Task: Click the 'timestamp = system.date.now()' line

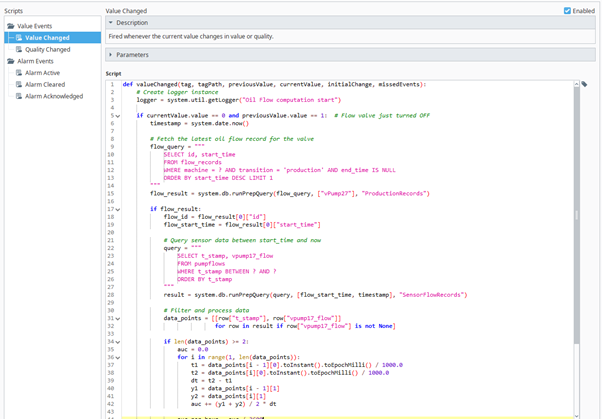Action: tap(199, 123)
